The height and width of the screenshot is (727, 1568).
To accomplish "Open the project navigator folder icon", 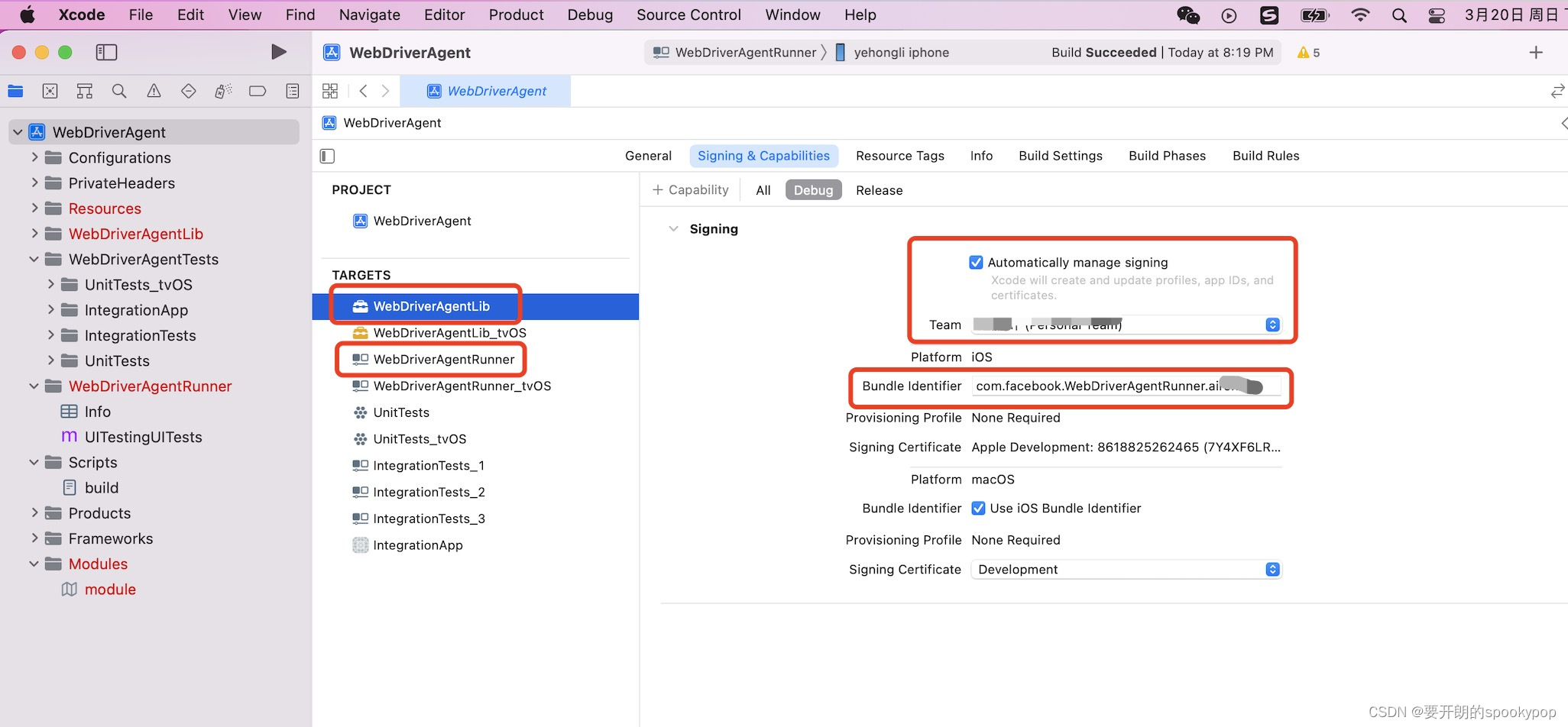I will (15, 91).
